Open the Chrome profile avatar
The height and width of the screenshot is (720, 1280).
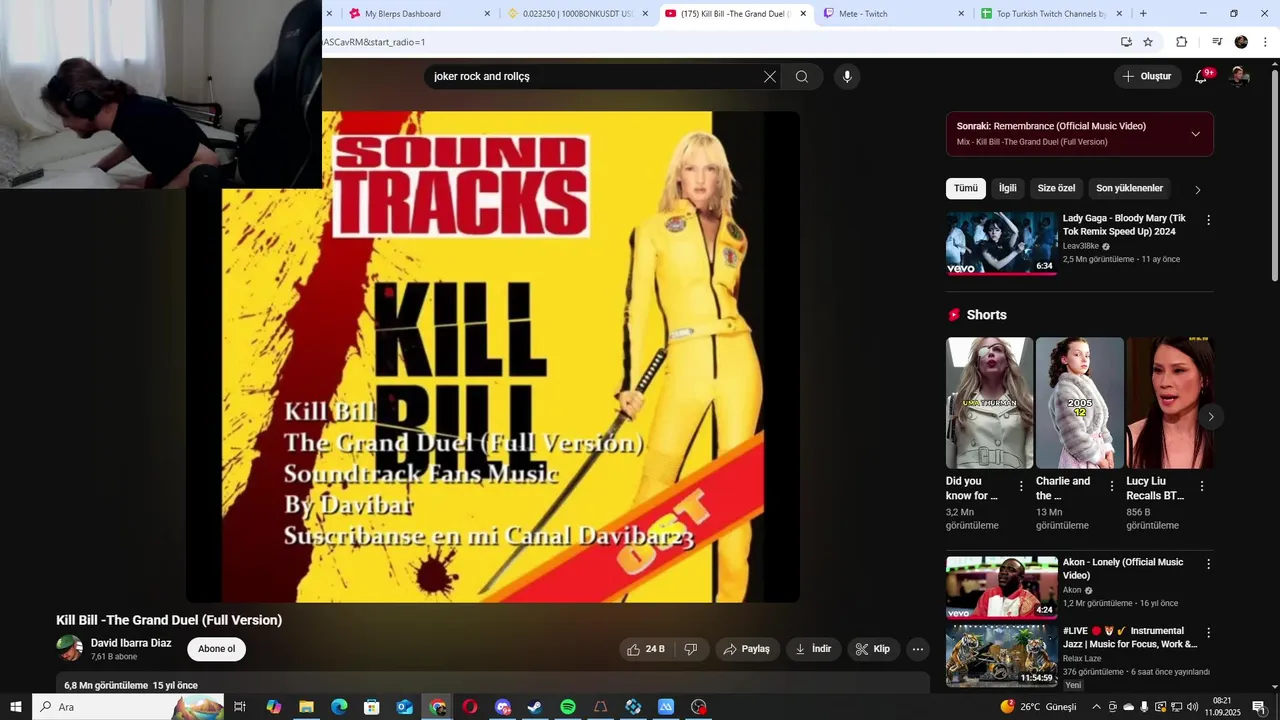(1241, 42)
